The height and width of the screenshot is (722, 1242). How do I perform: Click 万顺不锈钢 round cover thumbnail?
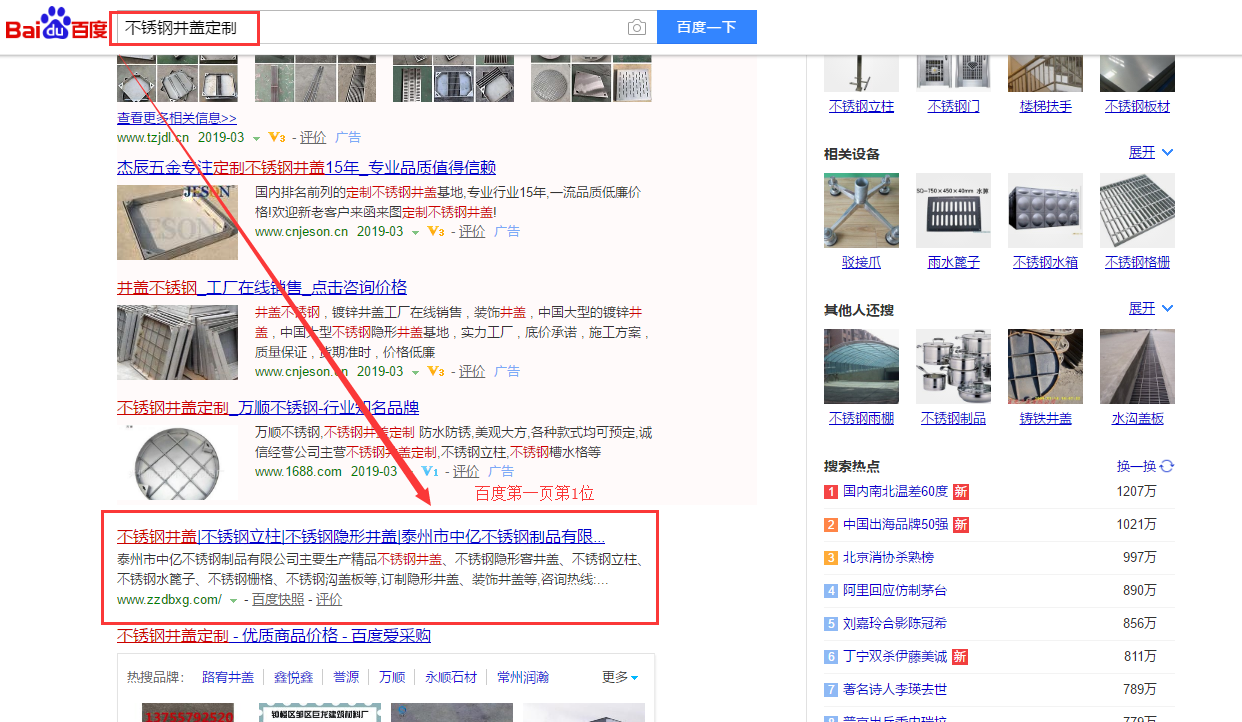pos(178,462)
